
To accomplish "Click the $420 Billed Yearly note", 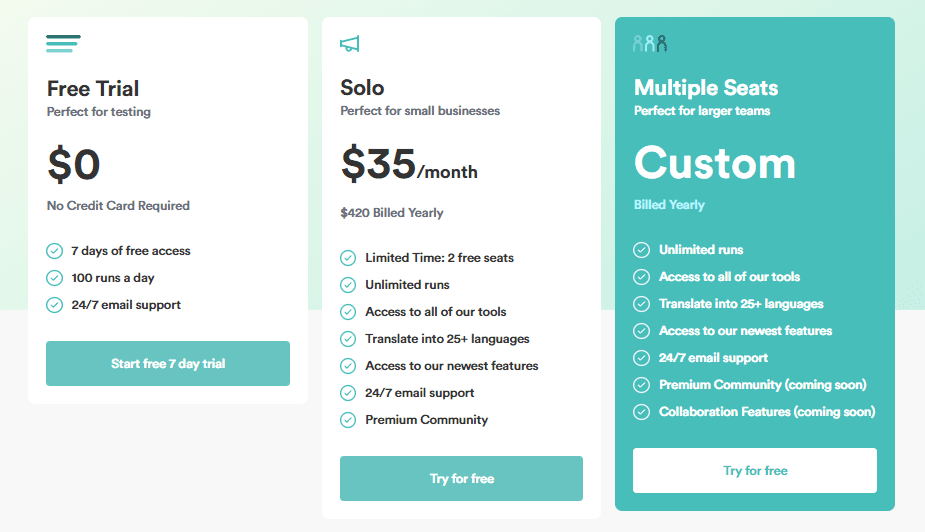I will (x=392, y=213).
